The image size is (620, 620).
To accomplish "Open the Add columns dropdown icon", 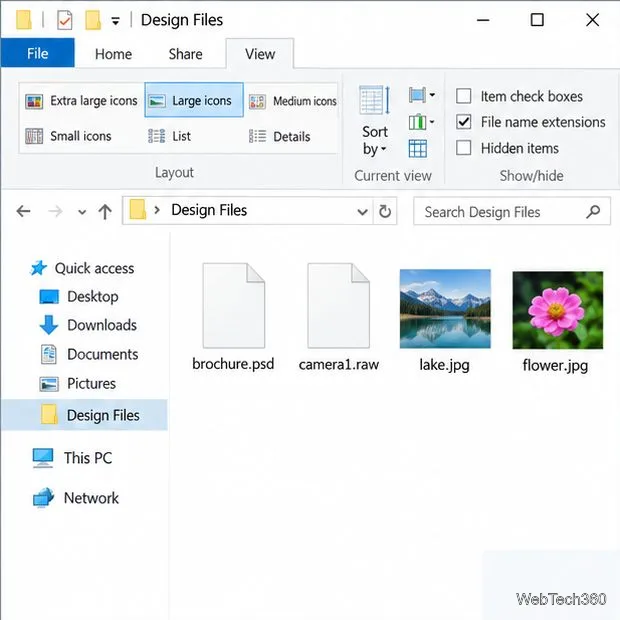I will (x=422, y=122).
